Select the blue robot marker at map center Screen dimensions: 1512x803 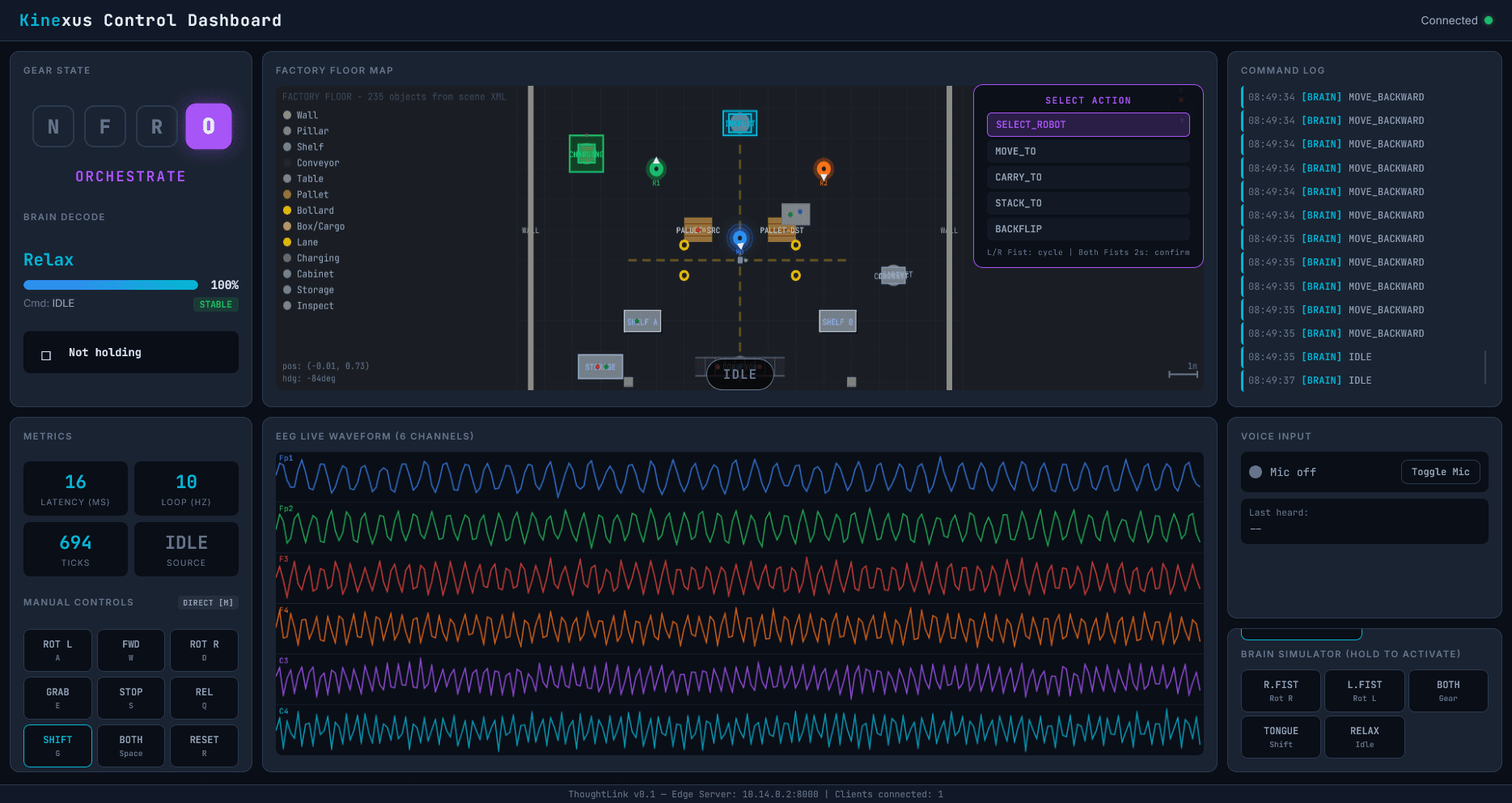pyautogui.click(x=739, y=238)
